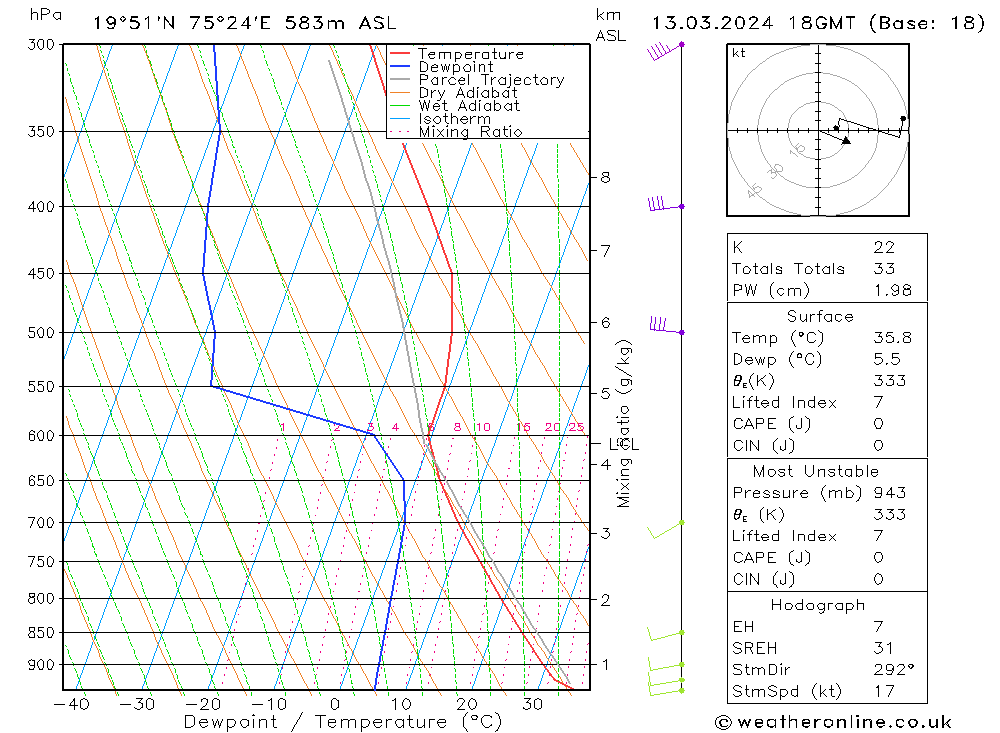Click the -40 temperature axis label
Image resolution: width=1000 pixels, height=733 pixels.
[71, 704]
